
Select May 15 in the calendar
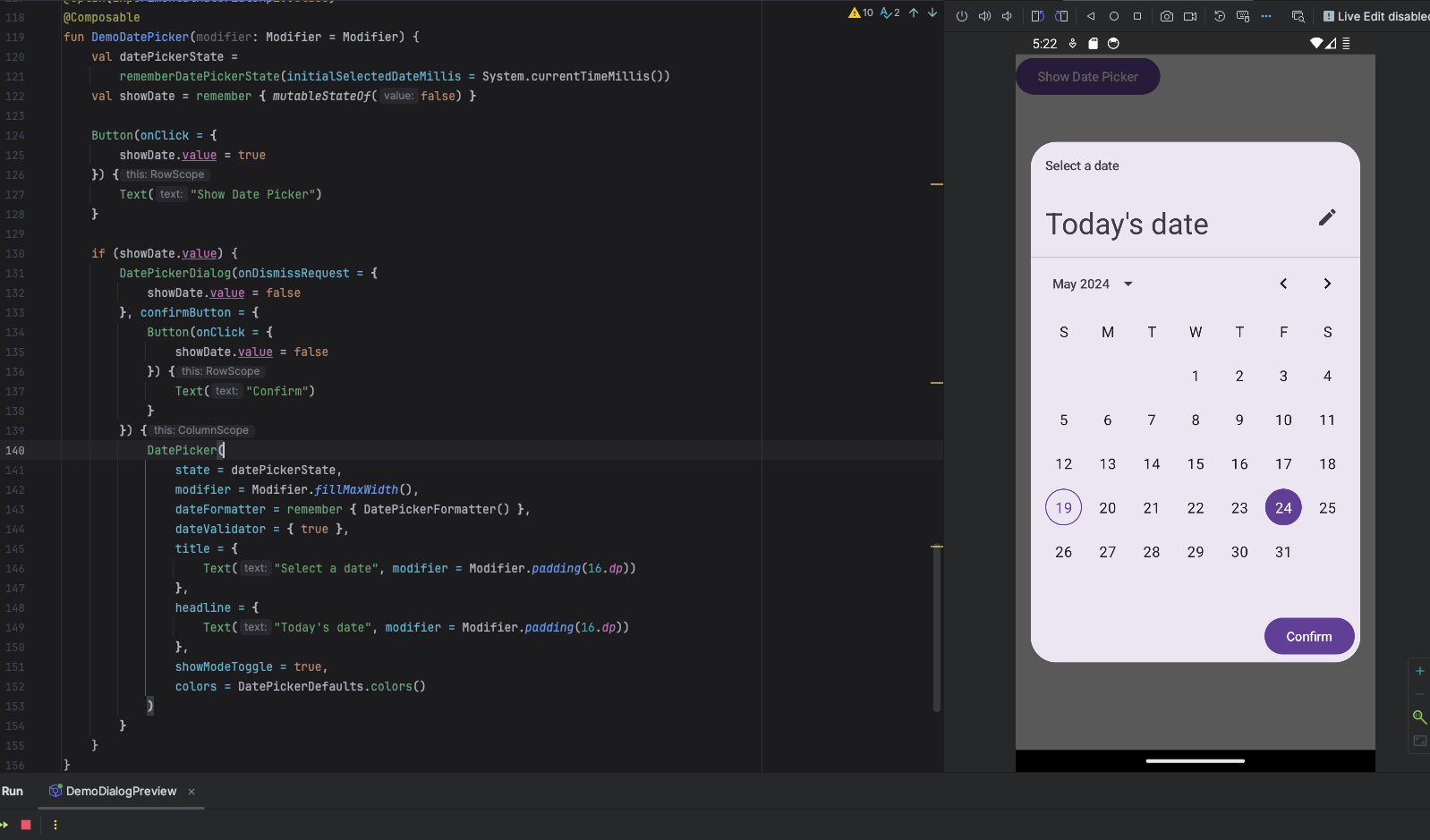point(1196,464)
